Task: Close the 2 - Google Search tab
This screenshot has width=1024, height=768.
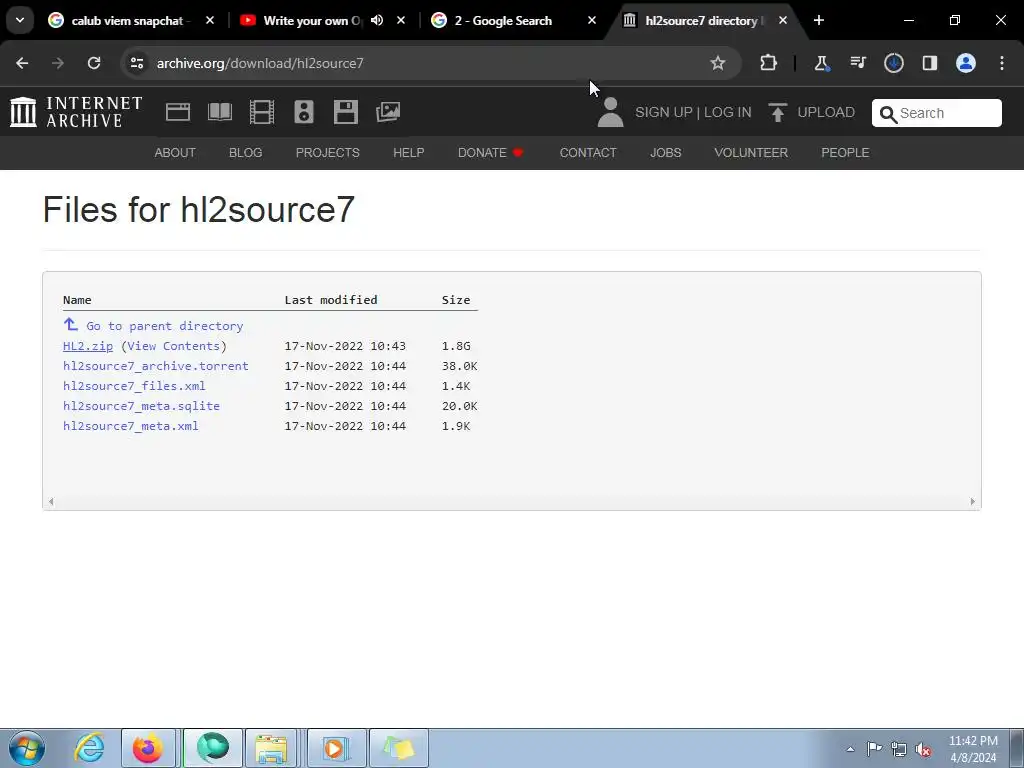Action: click(592, 20)
